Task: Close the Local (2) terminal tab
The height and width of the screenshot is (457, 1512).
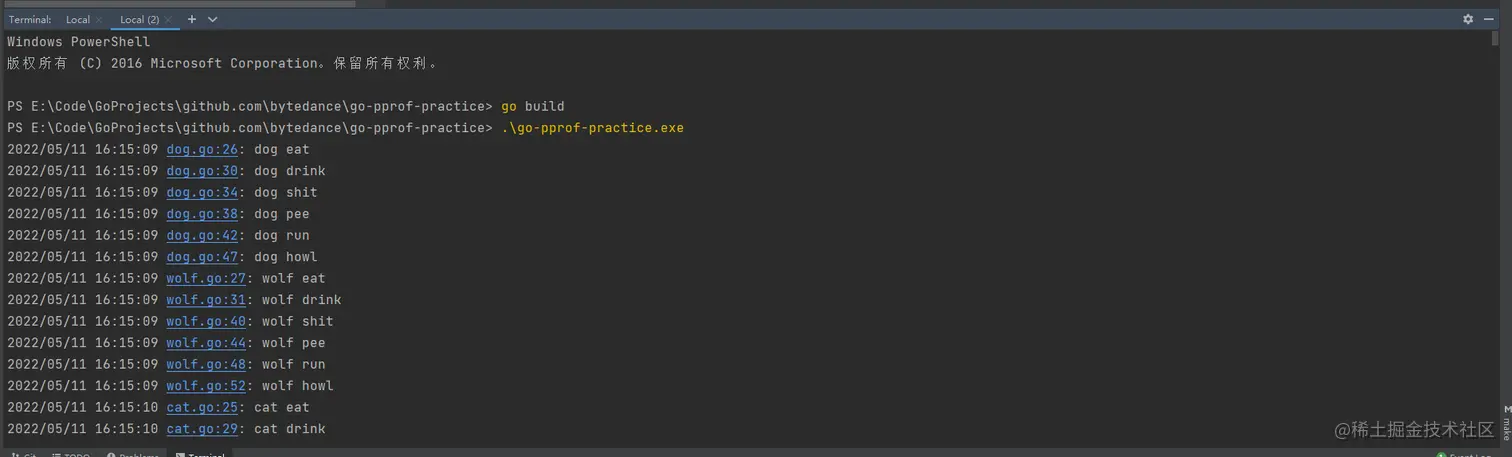Action: tap(168, 20)
